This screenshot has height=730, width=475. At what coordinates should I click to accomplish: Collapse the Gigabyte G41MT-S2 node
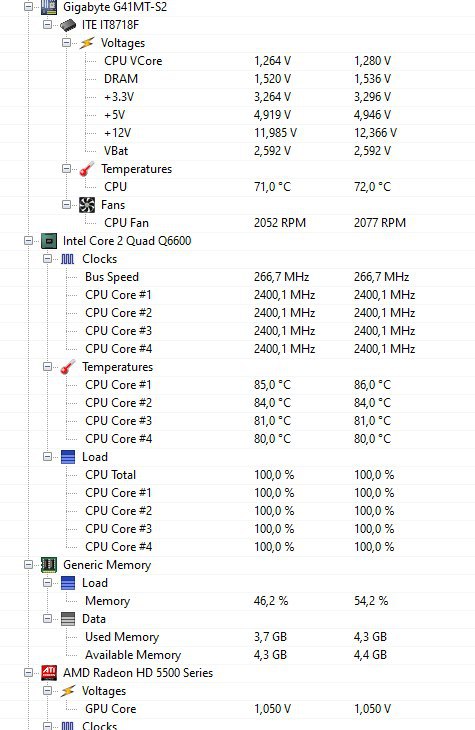click(x=28, y=7)
